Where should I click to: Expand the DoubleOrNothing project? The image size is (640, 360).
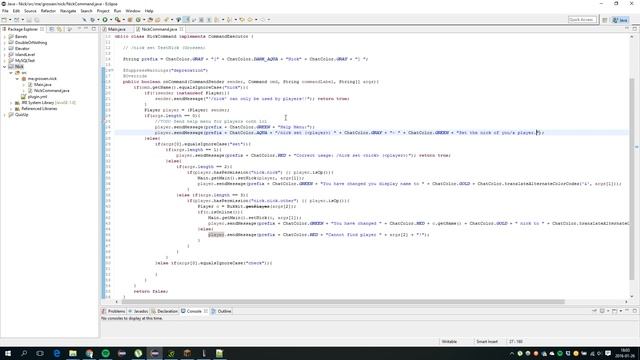pos(4,42)
